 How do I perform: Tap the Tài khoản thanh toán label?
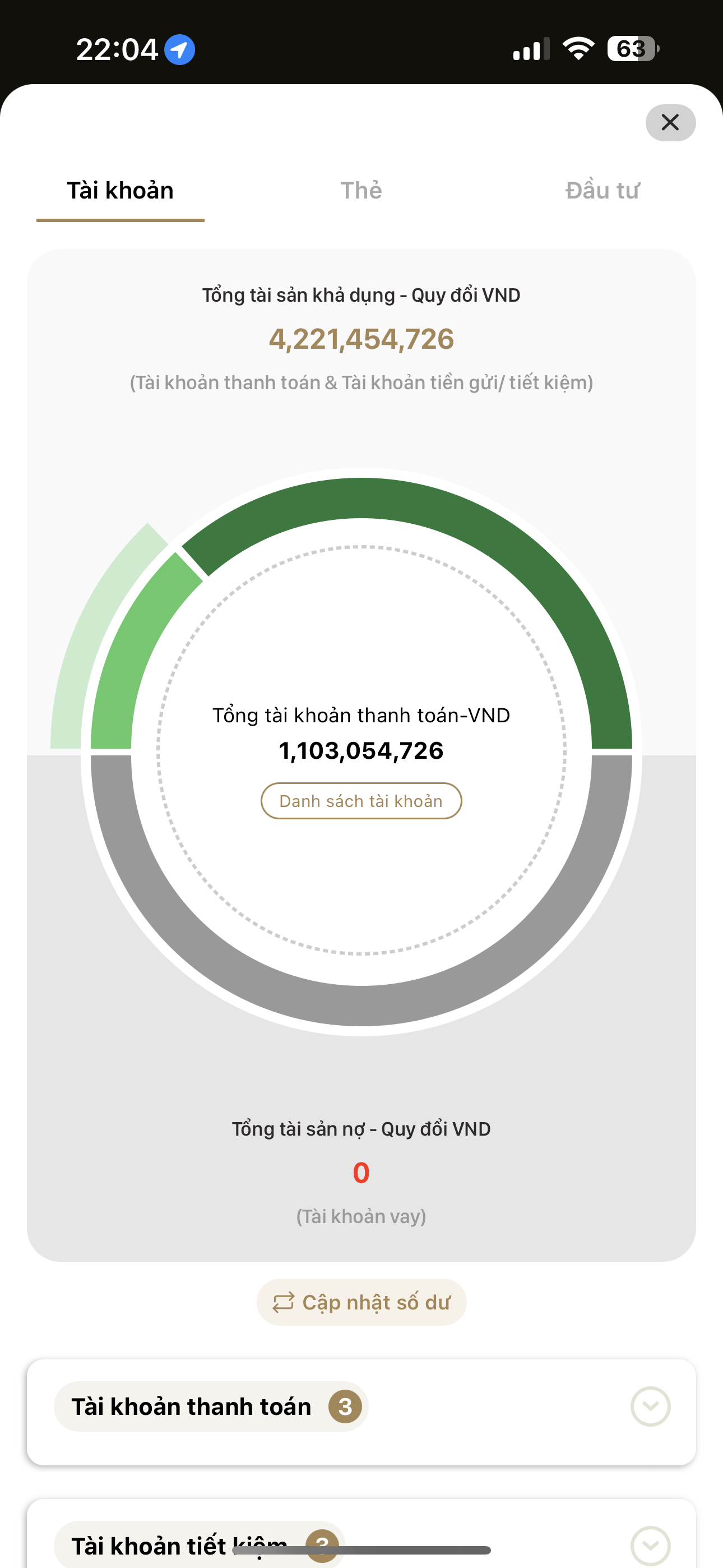[x=191, y=1406]
